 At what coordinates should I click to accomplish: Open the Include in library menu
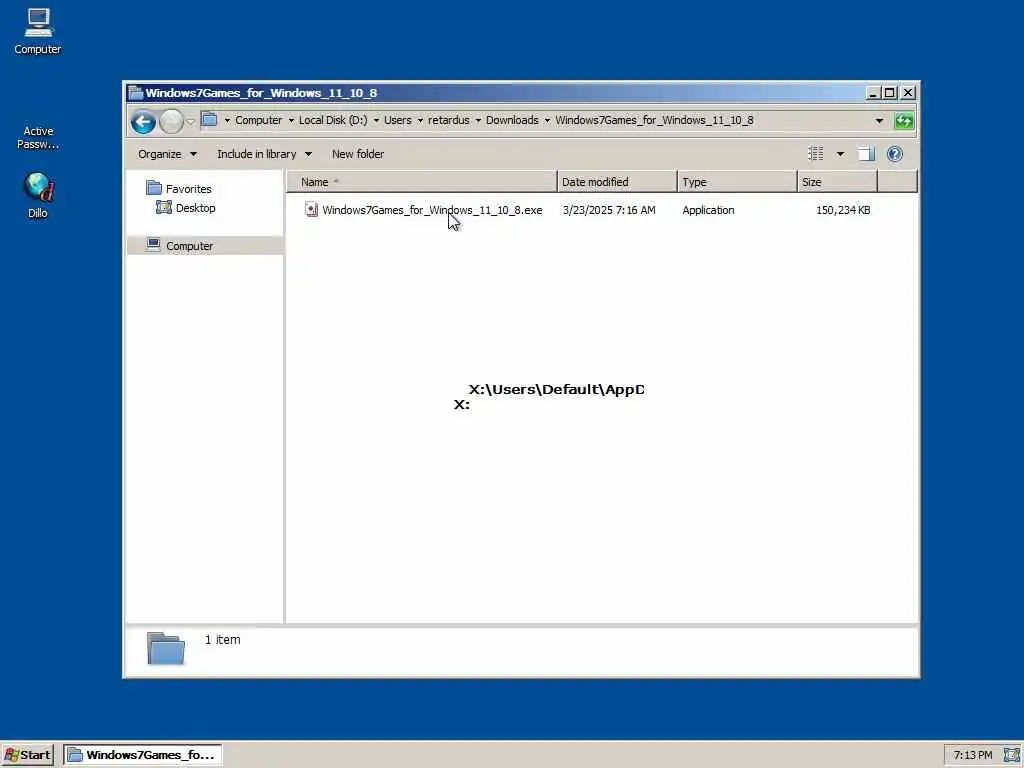click(x=264, y=154)
